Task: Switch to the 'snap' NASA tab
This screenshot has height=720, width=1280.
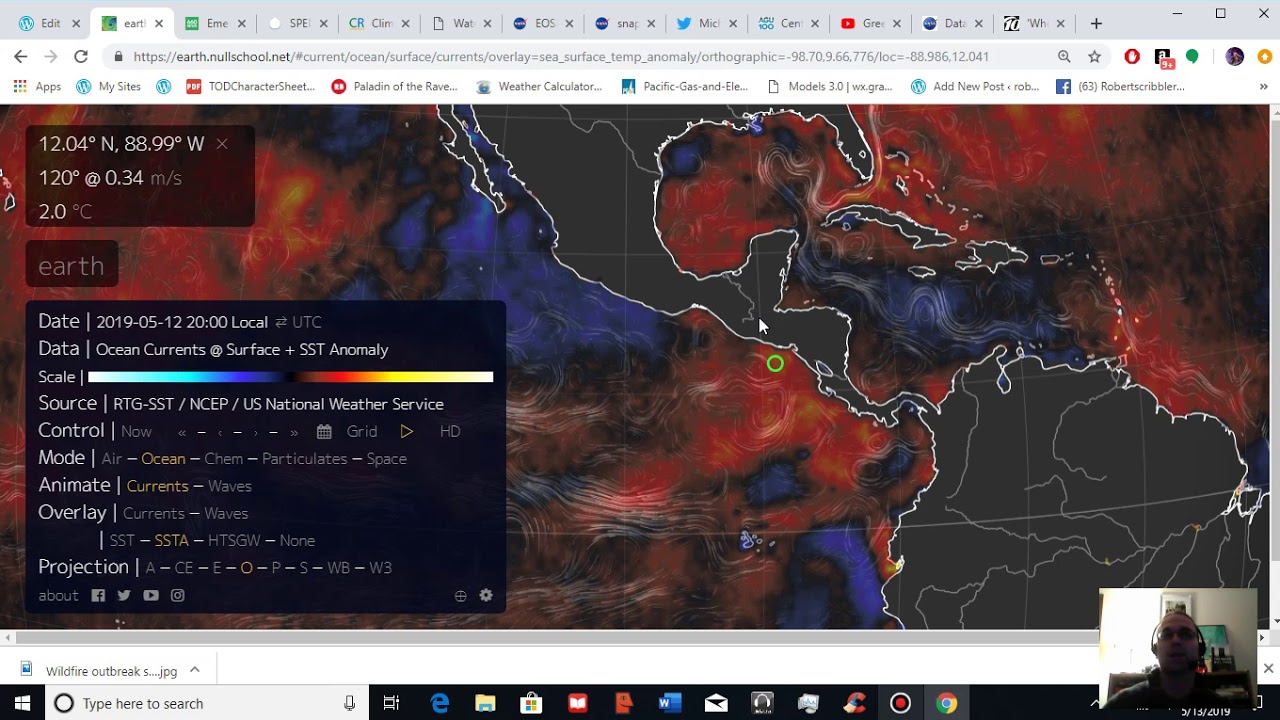Action: pos(625,23)
